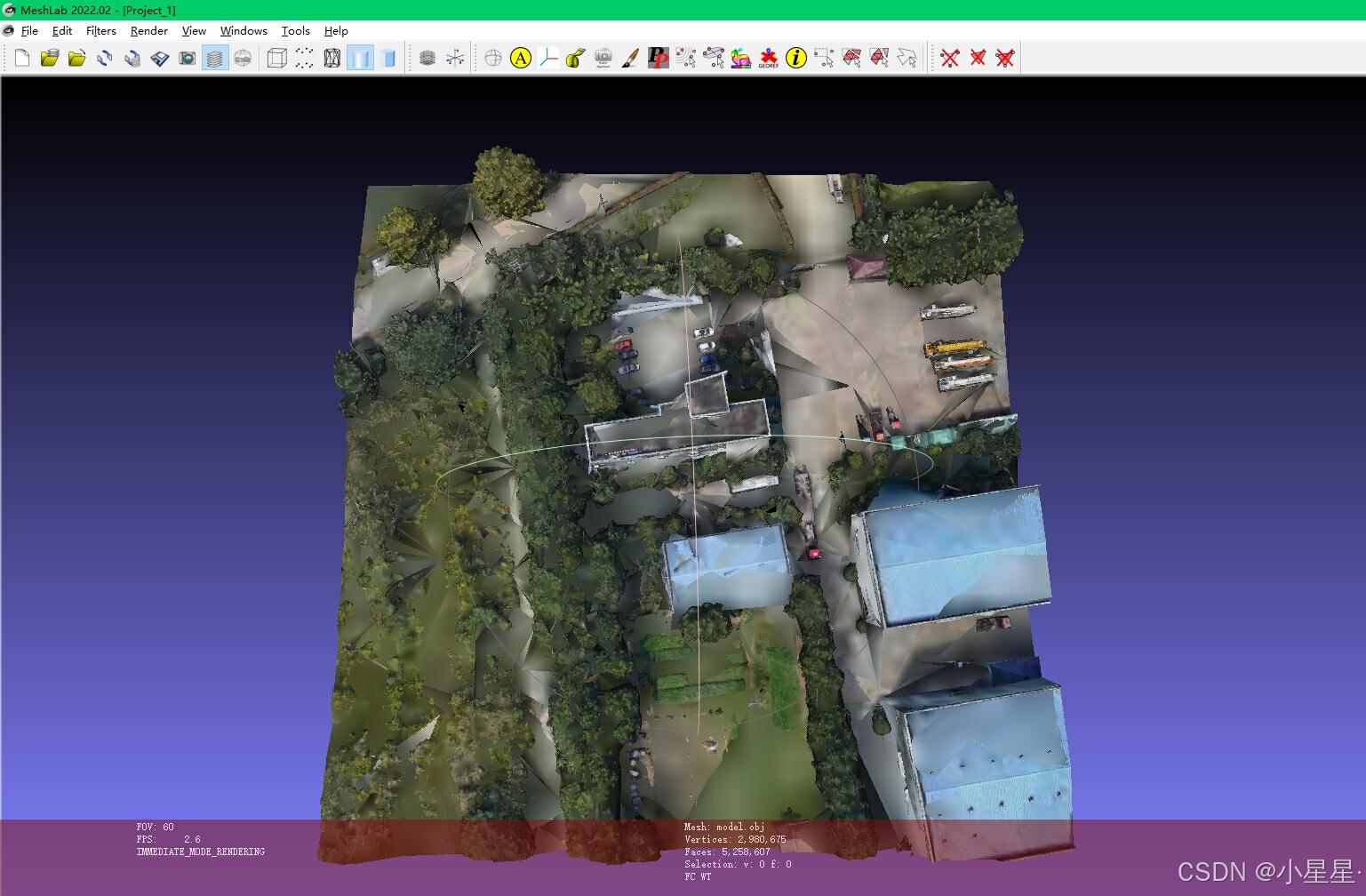Open the GEOREF georeferencing tool

[x=769, y=59]
